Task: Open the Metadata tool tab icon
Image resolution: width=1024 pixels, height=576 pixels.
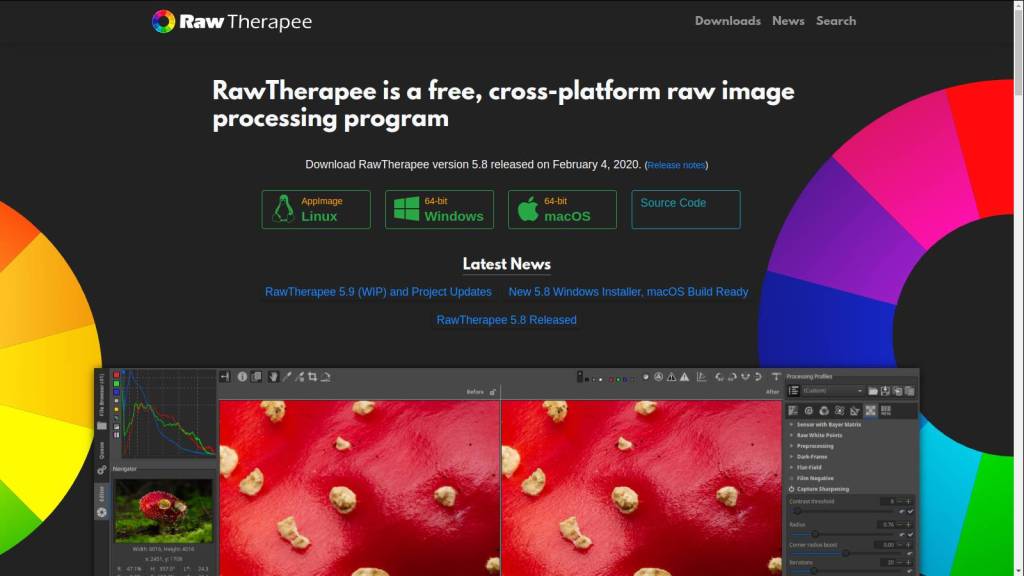Action: tap(886, 411)
